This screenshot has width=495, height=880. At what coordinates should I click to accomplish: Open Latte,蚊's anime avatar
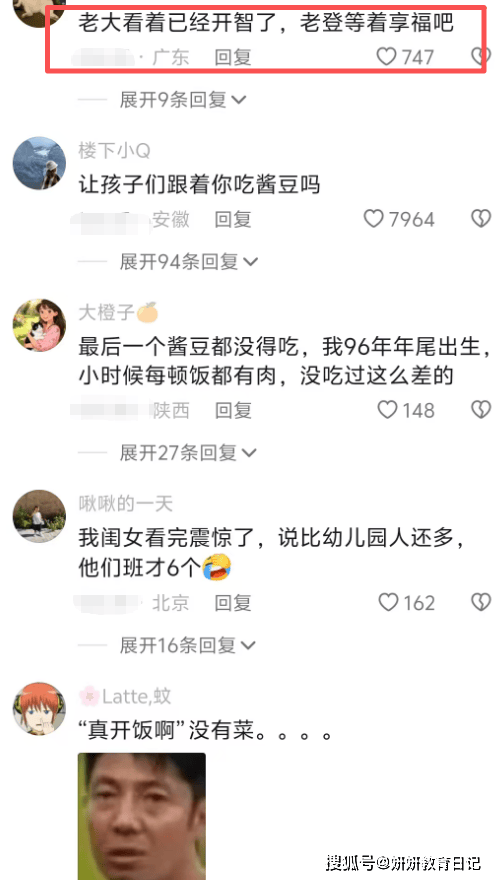pyautogui.click(x=39, y=709)
